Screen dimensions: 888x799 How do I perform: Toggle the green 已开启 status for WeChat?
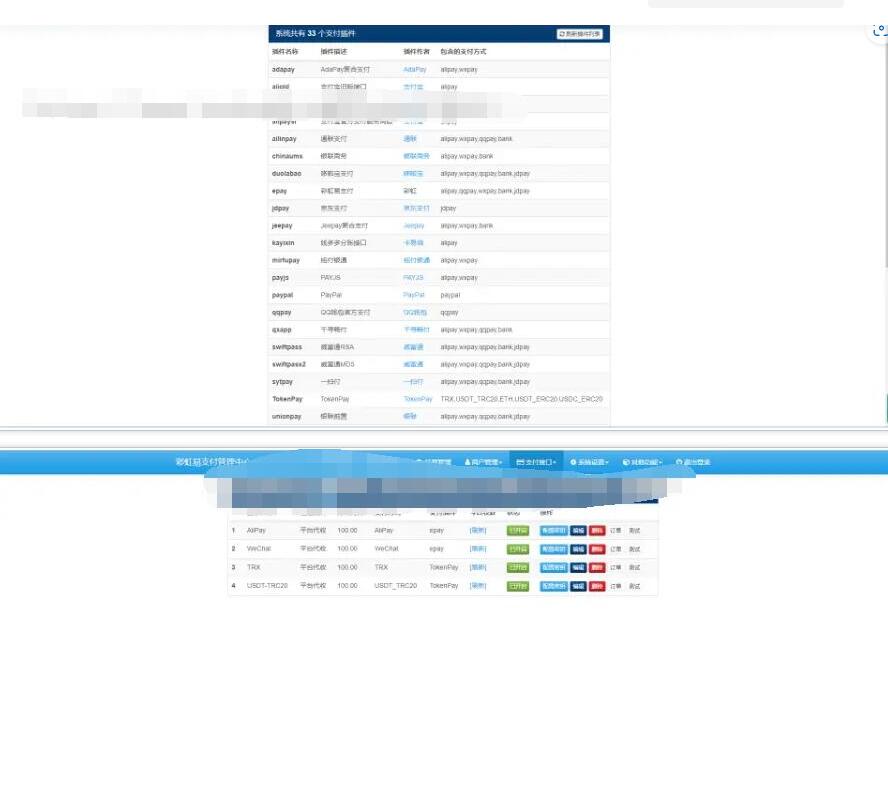pos(517,549)
